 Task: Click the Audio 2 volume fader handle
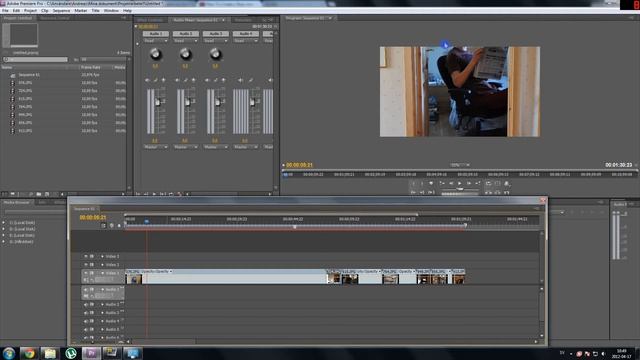(188, 102)
